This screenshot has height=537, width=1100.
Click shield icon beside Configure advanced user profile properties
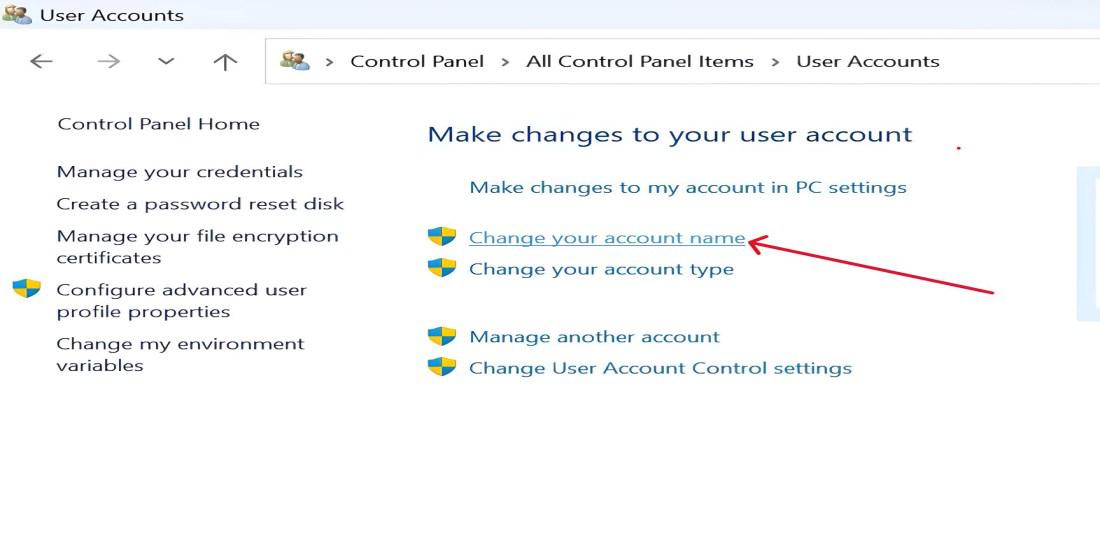(27, 289)
